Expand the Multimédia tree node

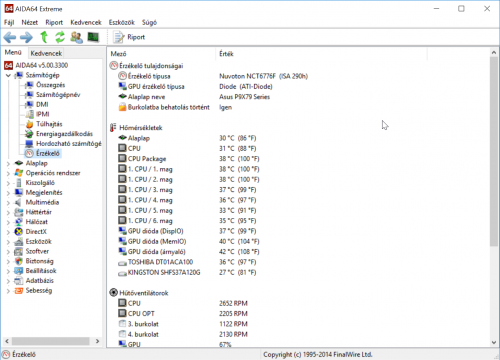pyautogui.click(x=8, y=202)
